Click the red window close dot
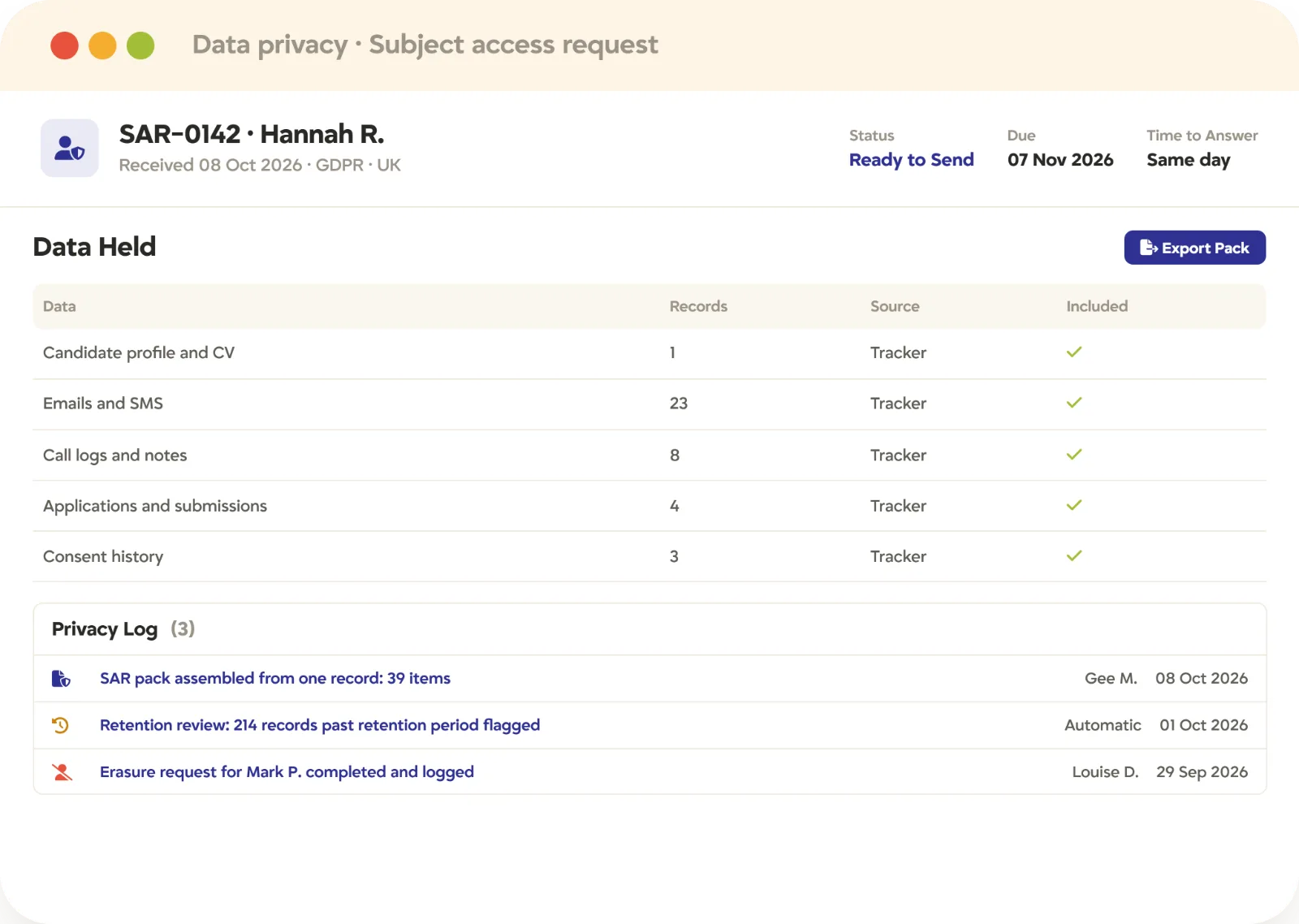 point(64,45)
